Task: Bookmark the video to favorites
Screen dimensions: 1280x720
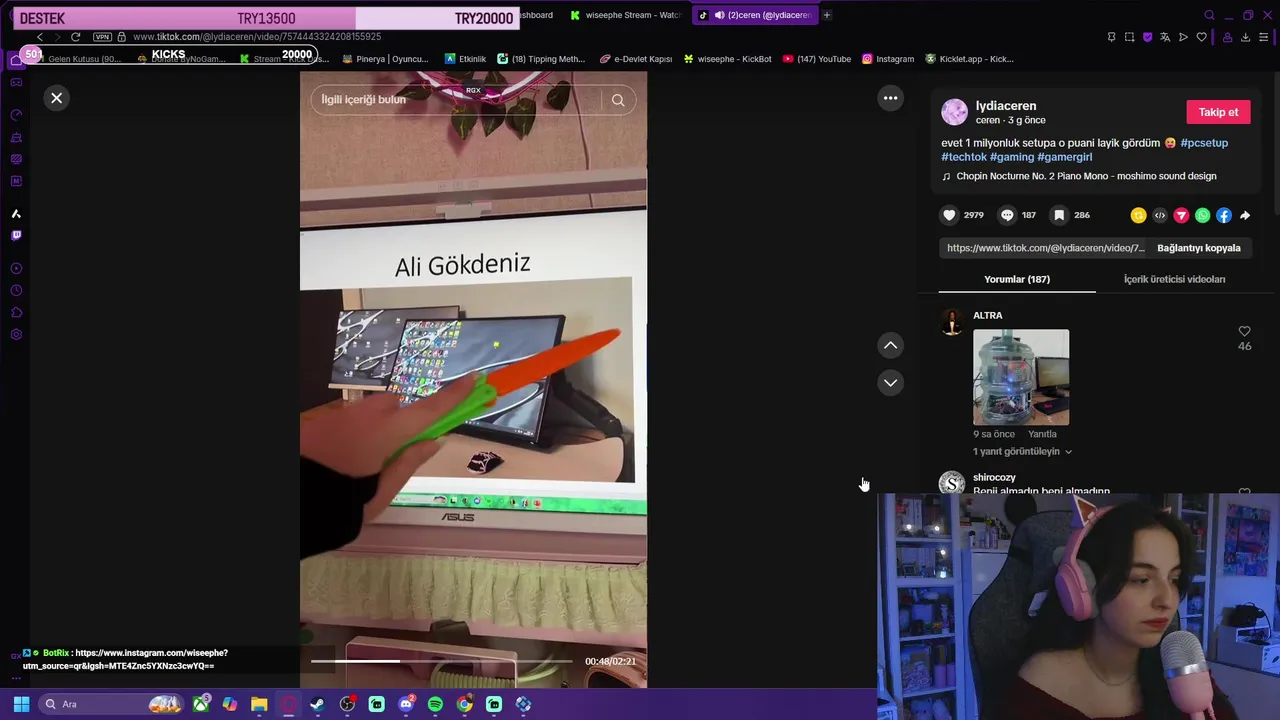Action: pyautogui.click(x=1059, y=215)
